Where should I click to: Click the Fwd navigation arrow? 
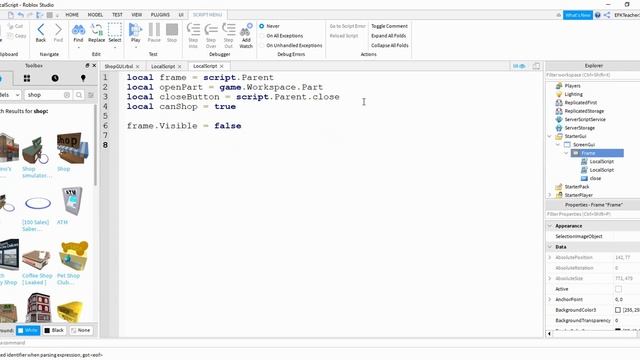58,30
